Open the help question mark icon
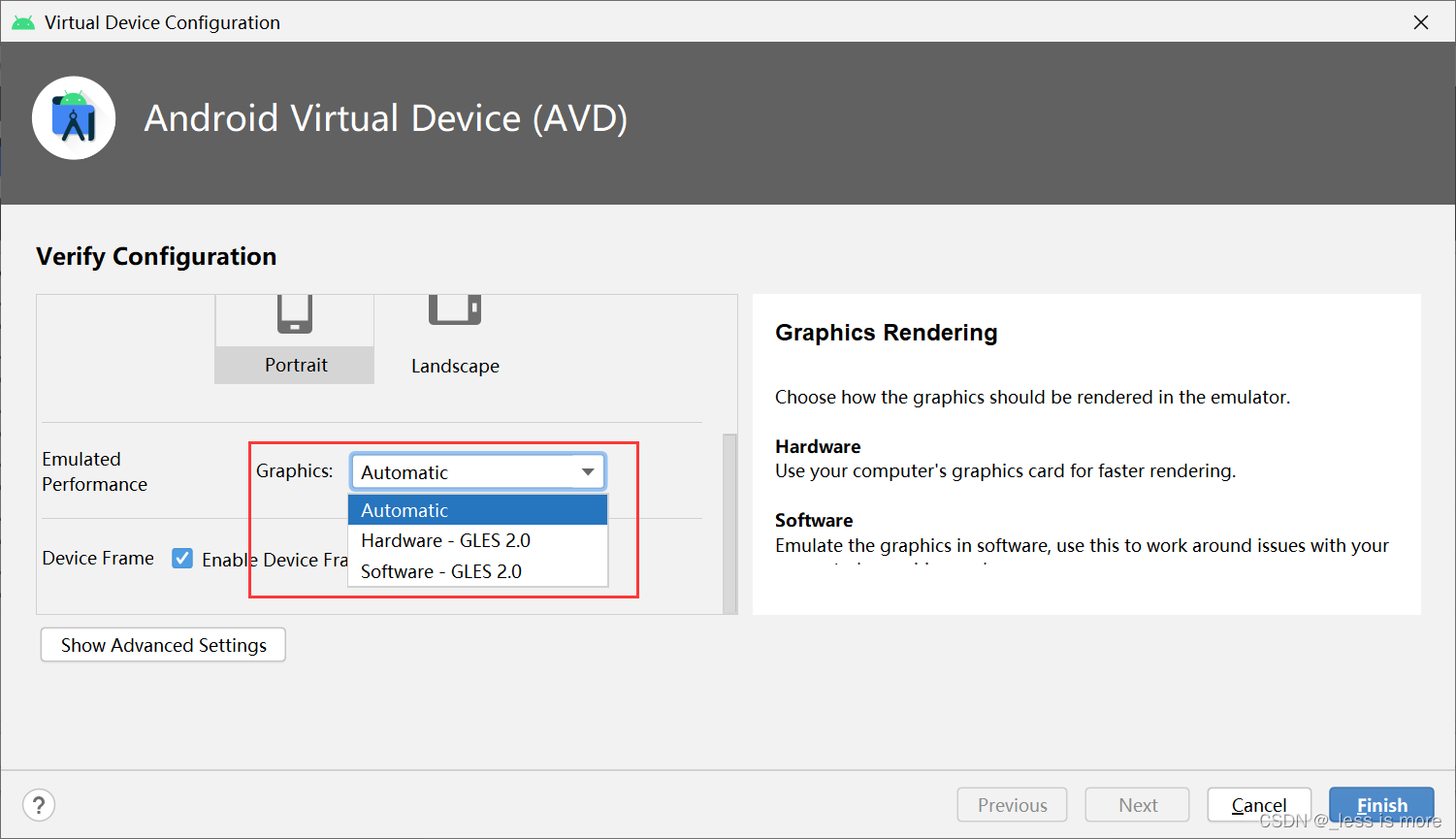 coord(39,804)
